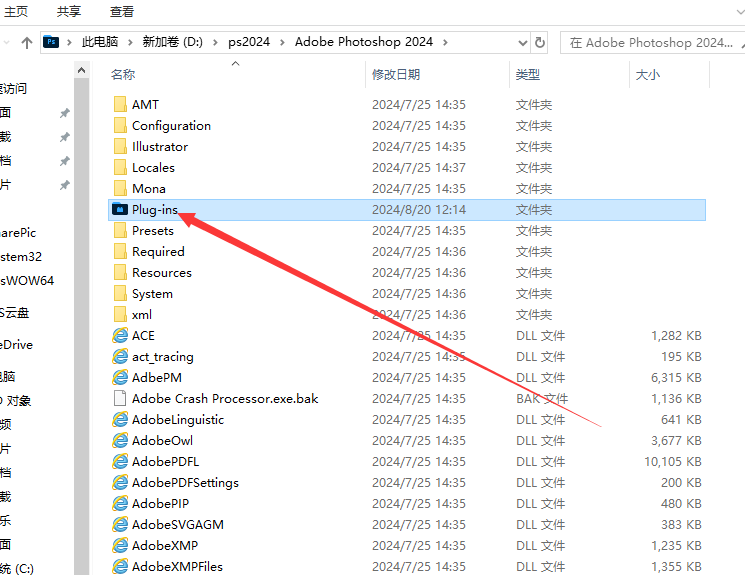Open the 查看 ribbon tab
Screen dimensions: 745x575
tap(122, 11)
